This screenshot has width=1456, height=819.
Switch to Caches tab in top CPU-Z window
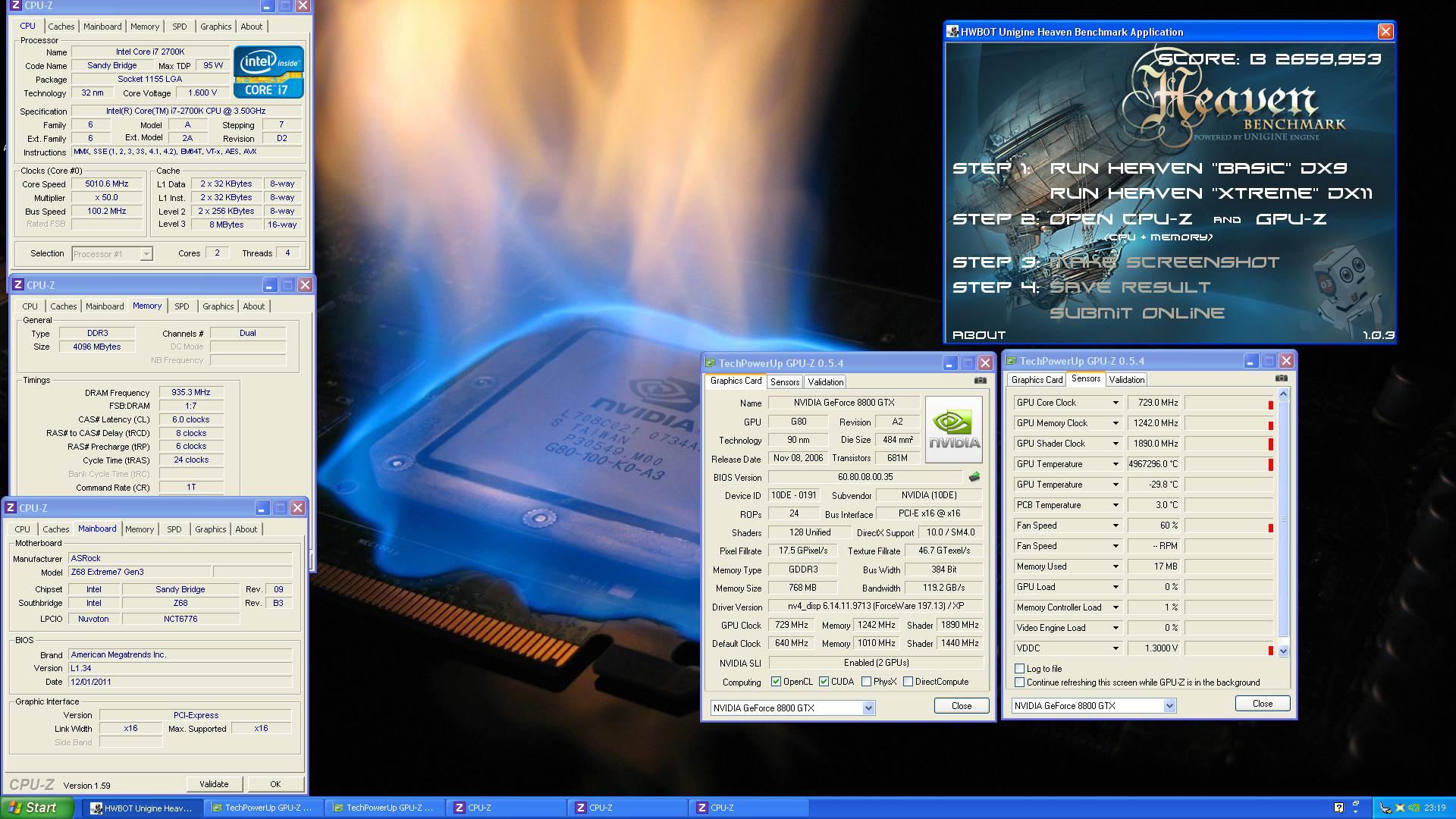pos(61,27)
